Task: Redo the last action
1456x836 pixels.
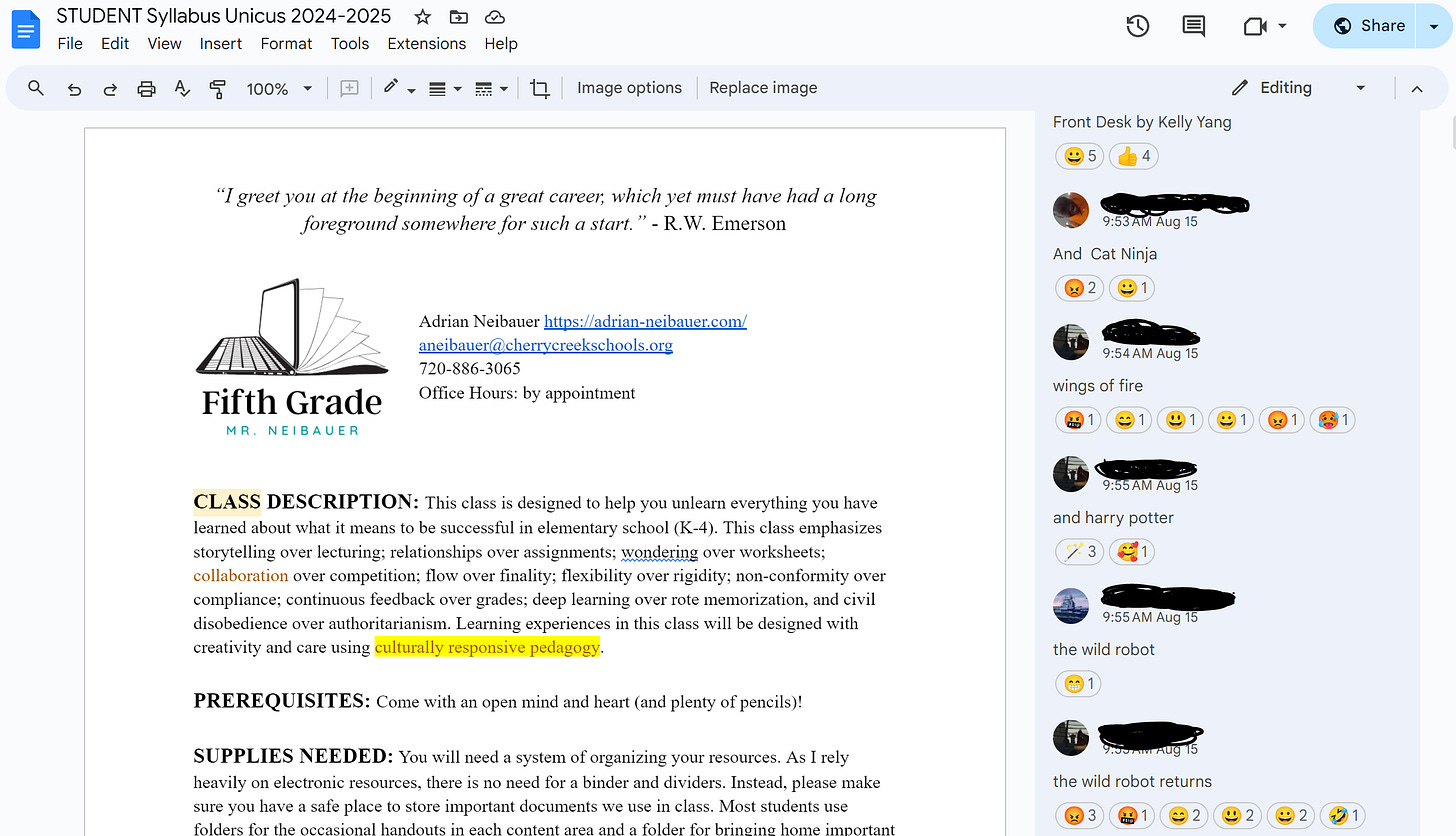Action: pos(110,88)
